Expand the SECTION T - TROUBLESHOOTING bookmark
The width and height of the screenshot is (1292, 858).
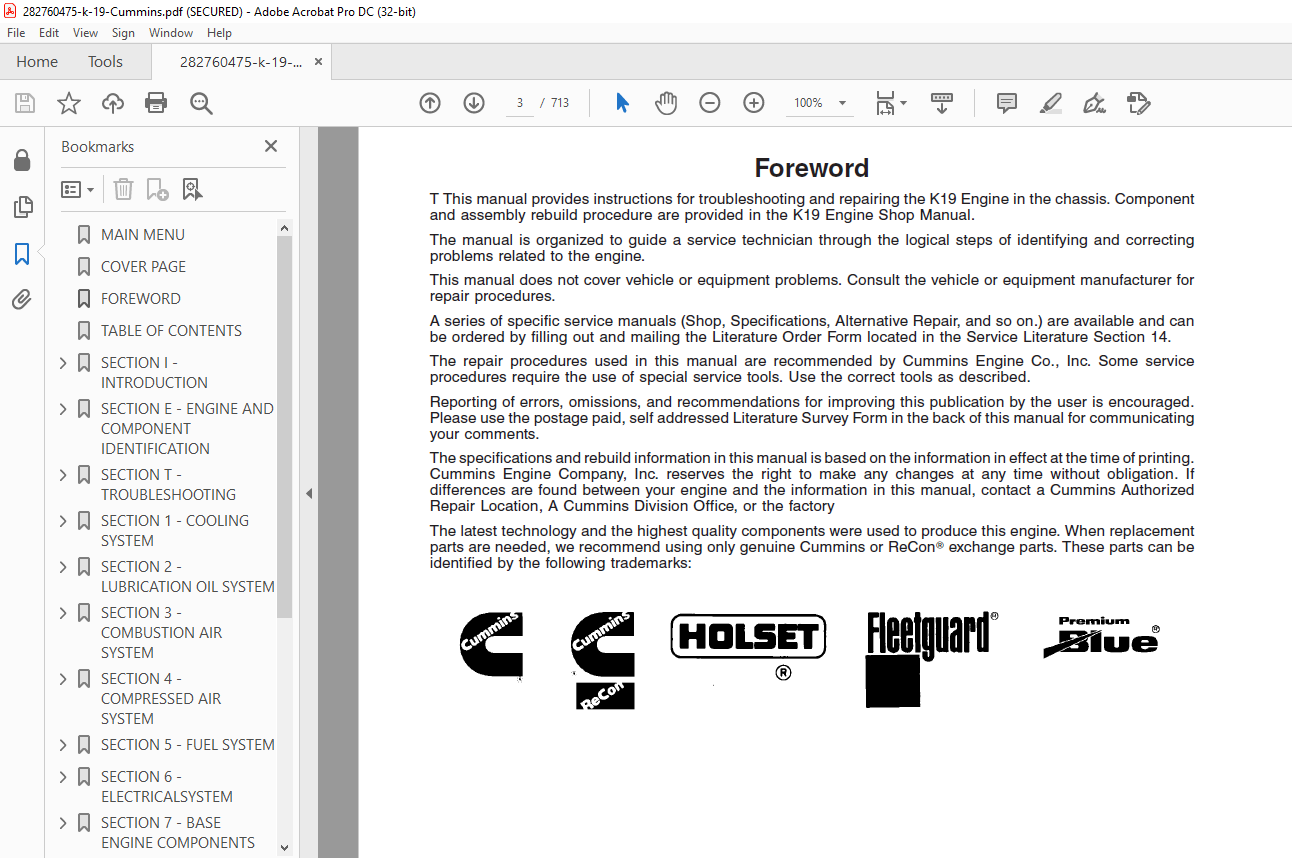[63, 475]
